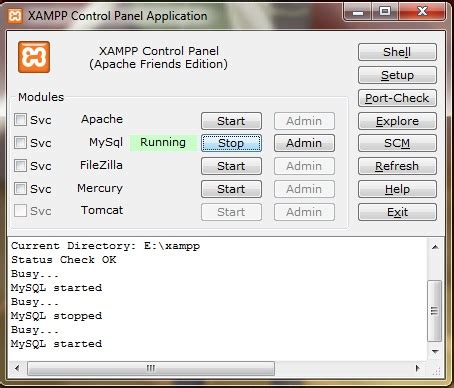454x388 pixels.
Task: Click the 'Status Check OK' log line
Action: coord(64,260)
